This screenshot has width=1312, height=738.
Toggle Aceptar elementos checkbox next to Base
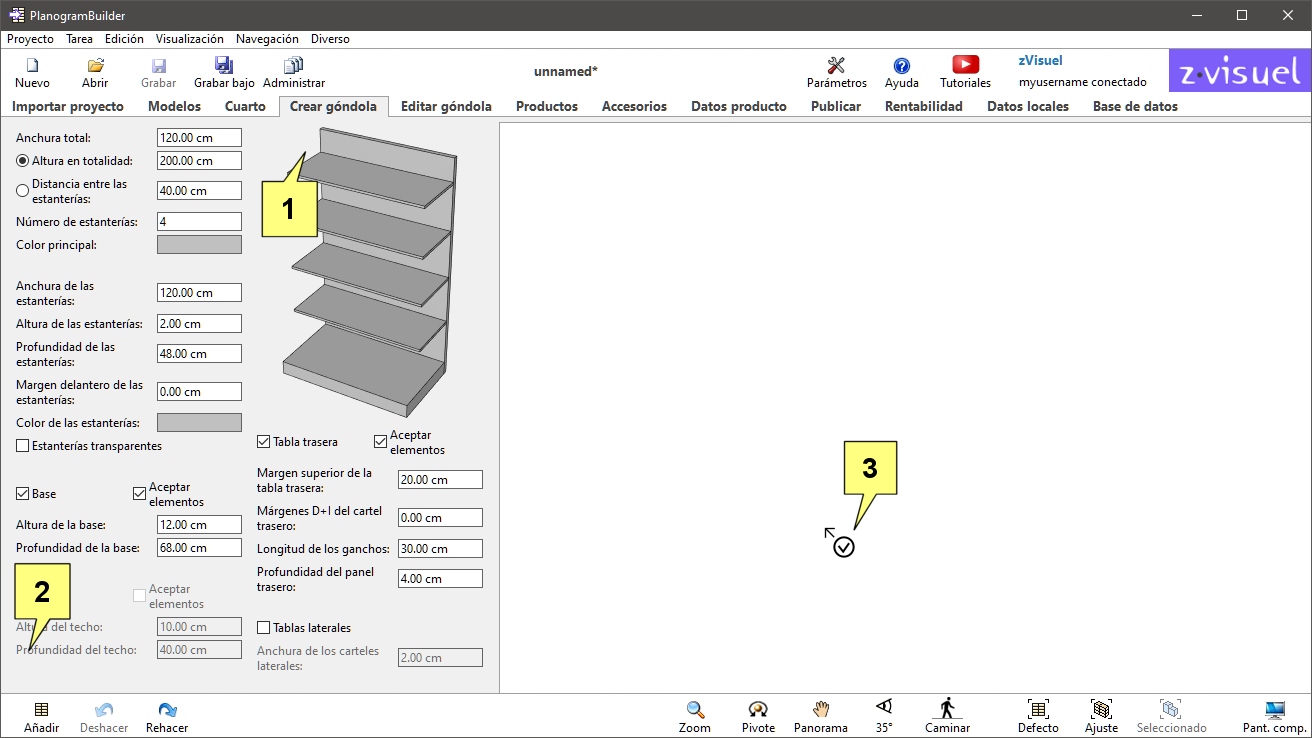coord(140,494)
